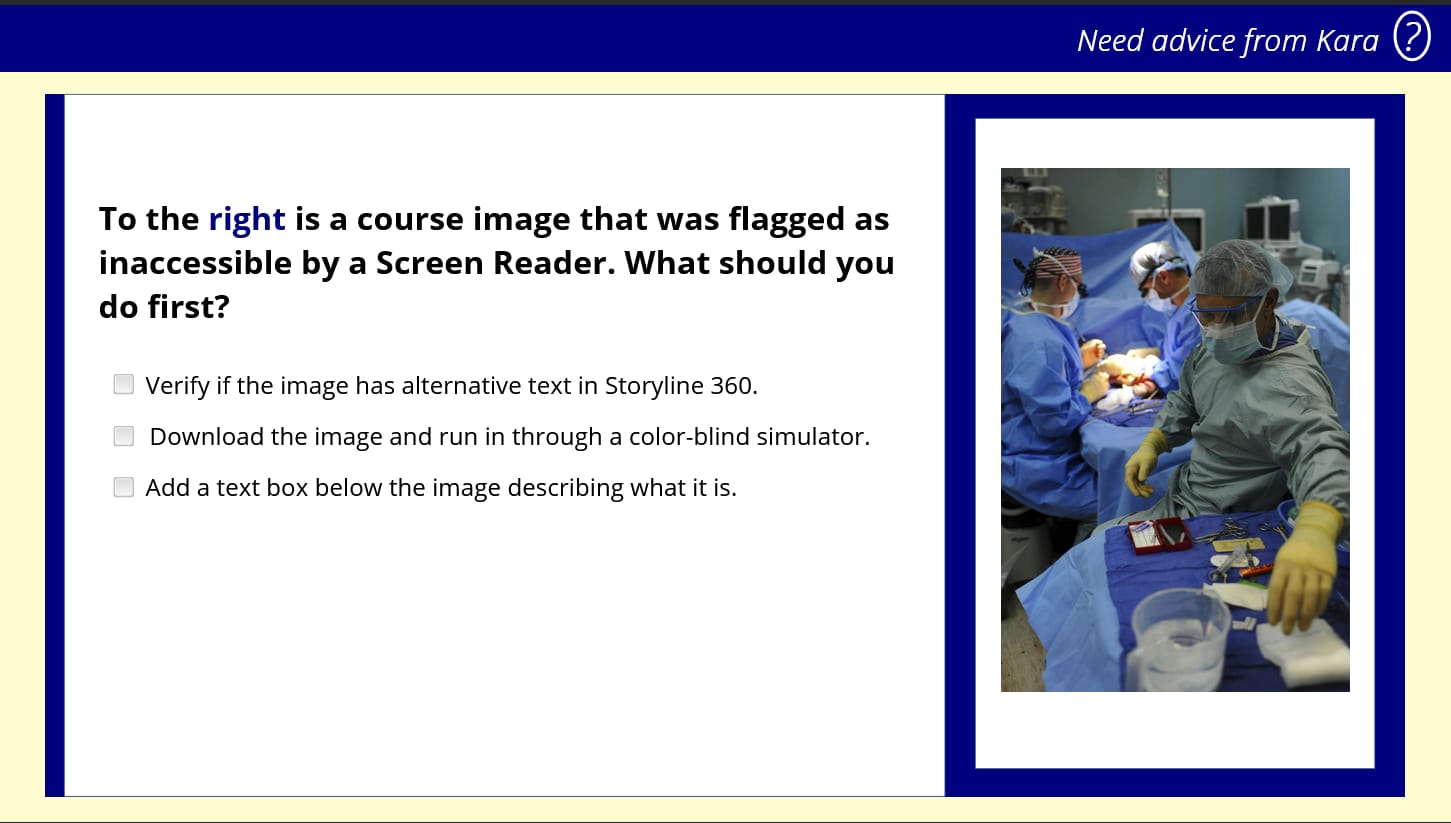
Task: Click the empty white area below the answer options
Action: [500, 650]
